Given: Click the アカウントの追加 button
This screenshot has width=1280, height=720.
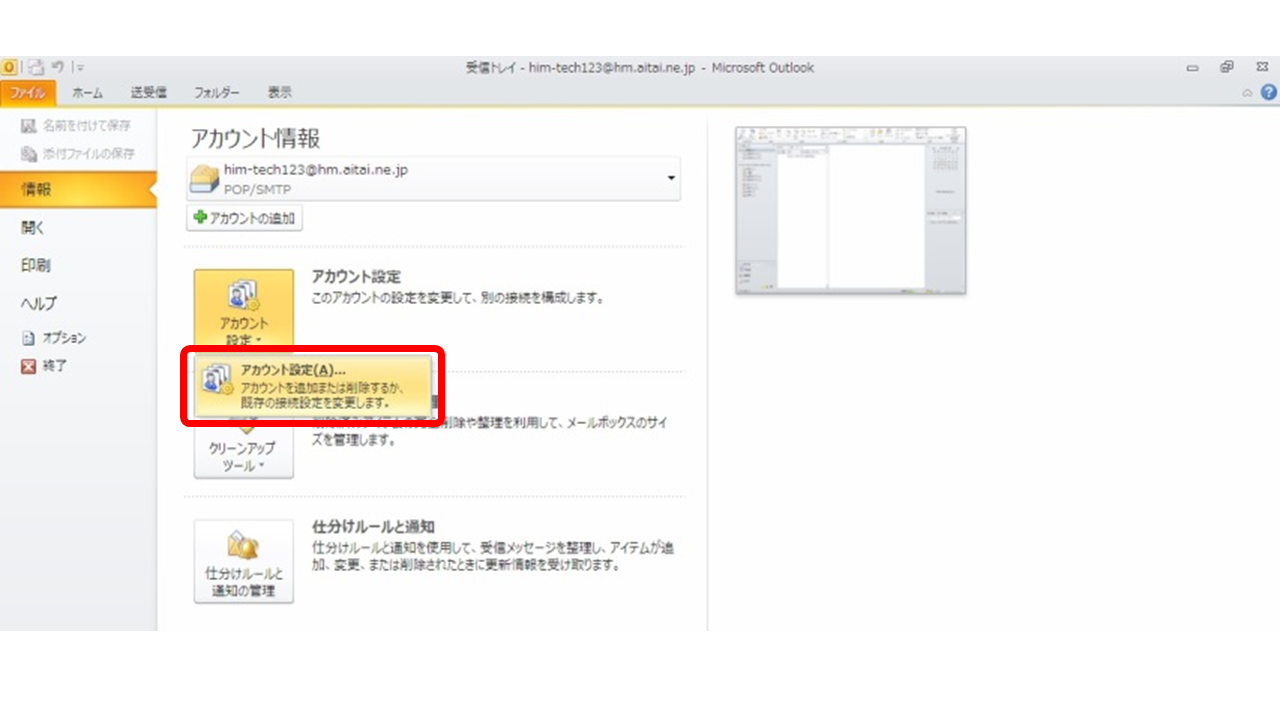Looking at the screenshot, I should pos(244,219).
